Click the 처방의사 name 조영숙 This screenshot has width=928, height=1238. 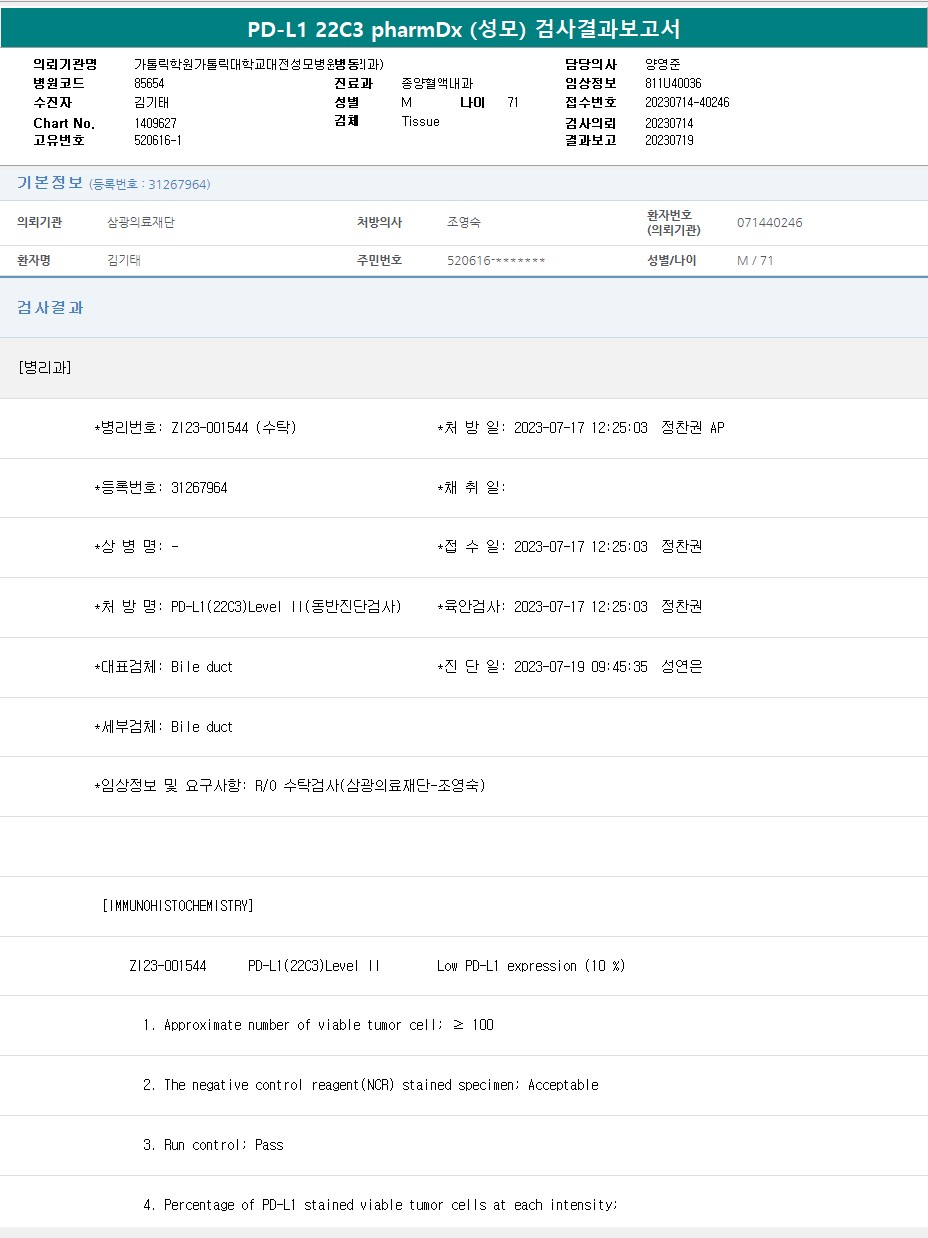click(x=463, y=223)
